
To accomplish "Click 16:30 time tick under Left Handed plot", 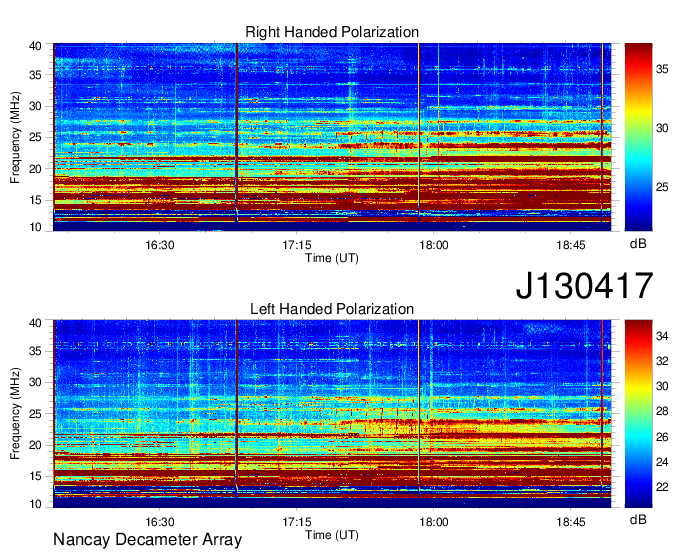I will coord(160,522).
